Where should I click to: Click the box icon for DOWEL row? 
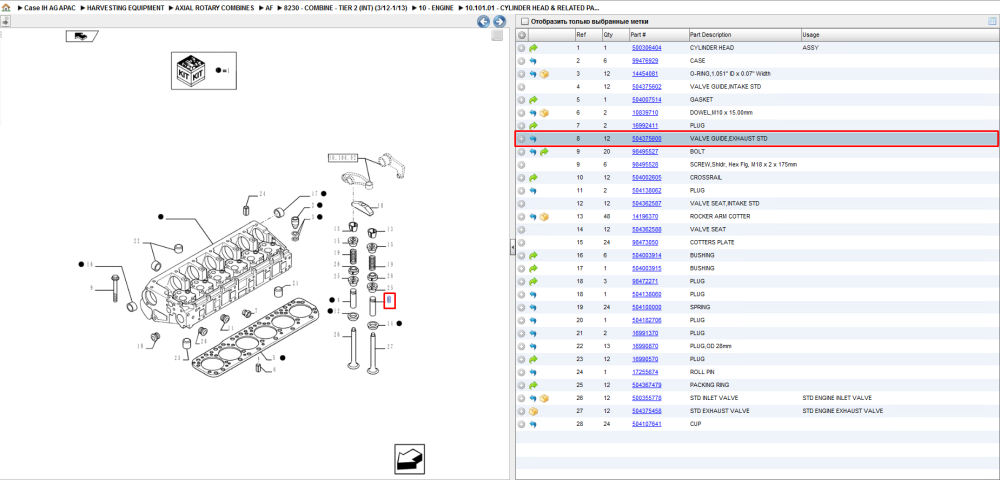tap(544, 113)
